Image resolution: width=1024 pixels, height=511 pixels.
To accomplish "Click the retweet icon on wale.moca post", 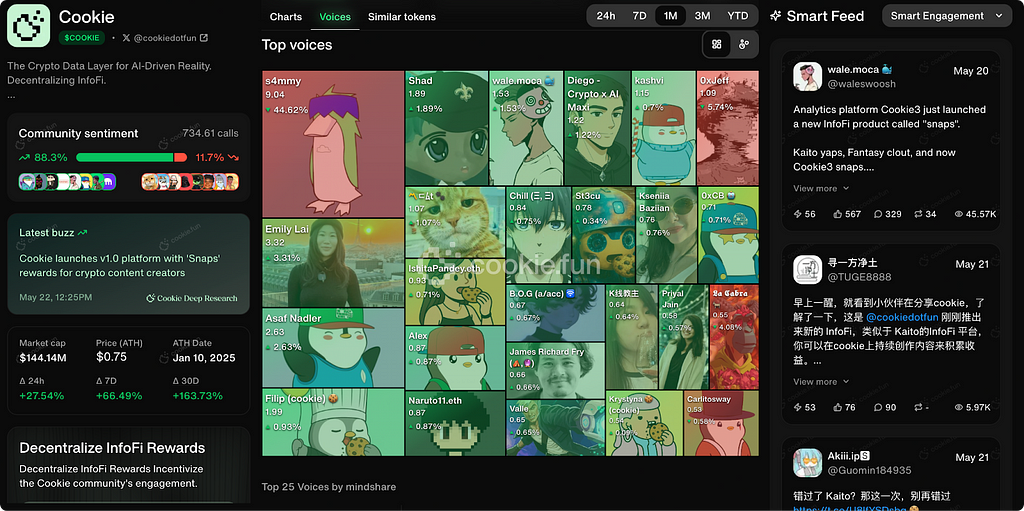I will (x=918, y=214).
